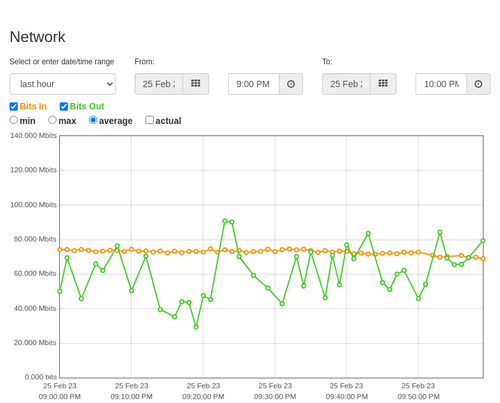
Task: Select the average radio button
Action: (x=93, y=120)
